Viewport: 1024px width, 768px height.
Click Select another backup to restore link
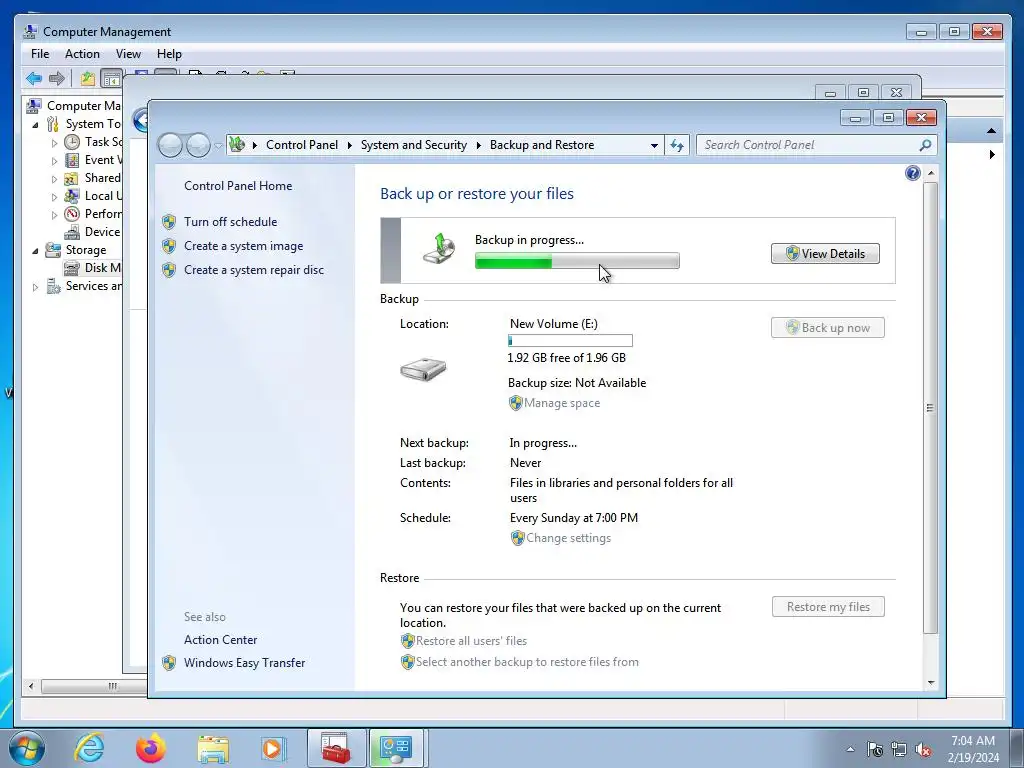click(x=528, y=662)
